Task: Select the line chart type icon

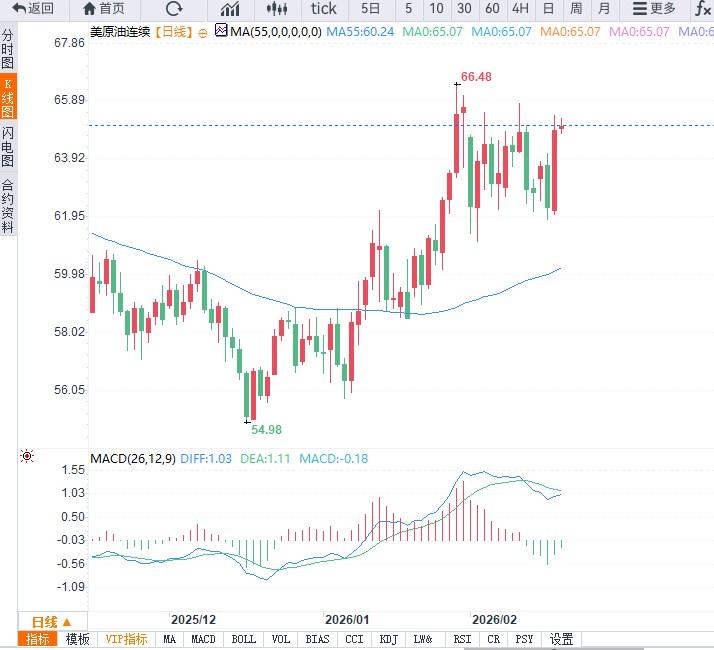Action: [230, 9]
